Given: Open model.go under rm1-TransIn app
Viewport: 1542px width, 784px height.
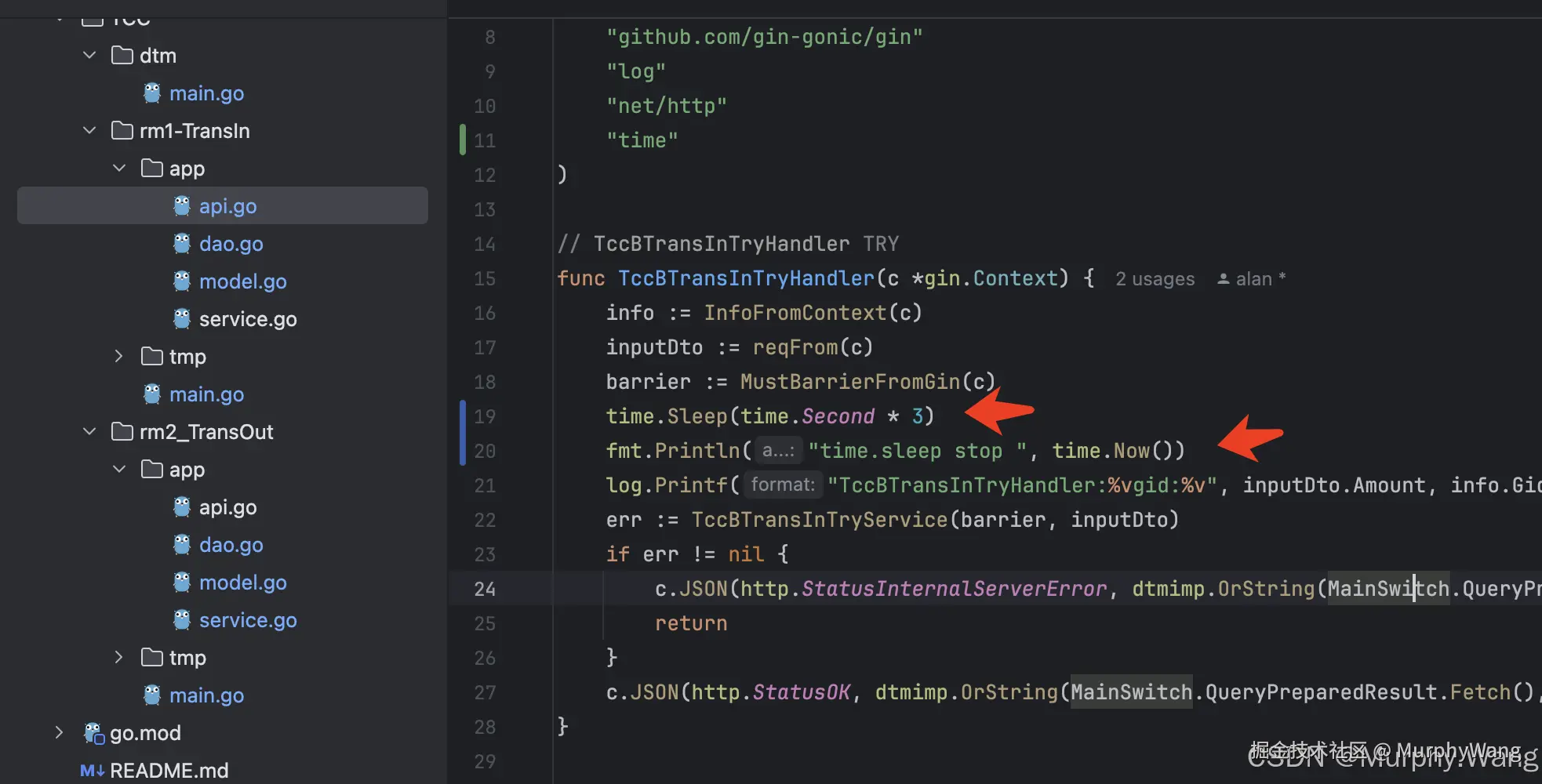Looking at the screenshot, I should point(242,281).
